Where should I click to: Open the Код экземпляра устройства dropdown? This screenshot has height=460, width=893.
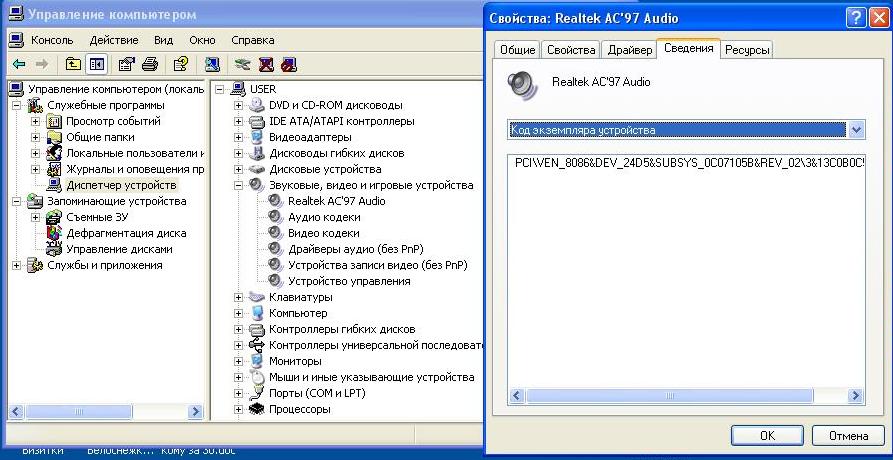(857, 130)
